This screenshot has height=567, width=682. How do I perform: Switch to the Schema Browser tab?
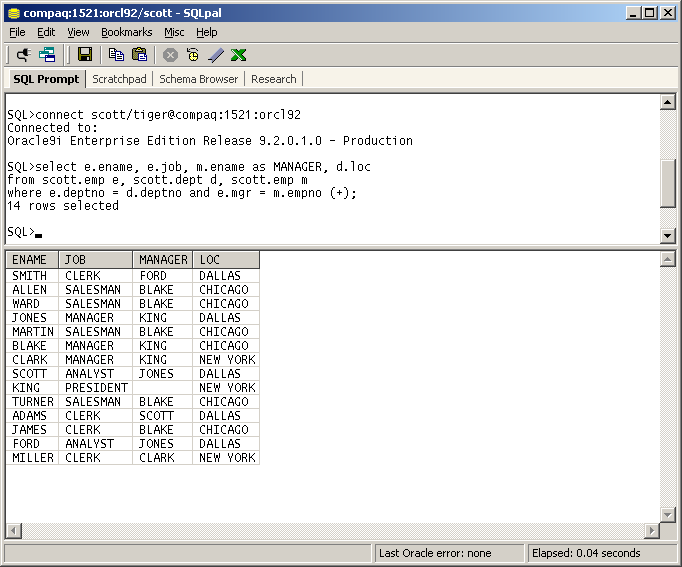pos(199,79)
